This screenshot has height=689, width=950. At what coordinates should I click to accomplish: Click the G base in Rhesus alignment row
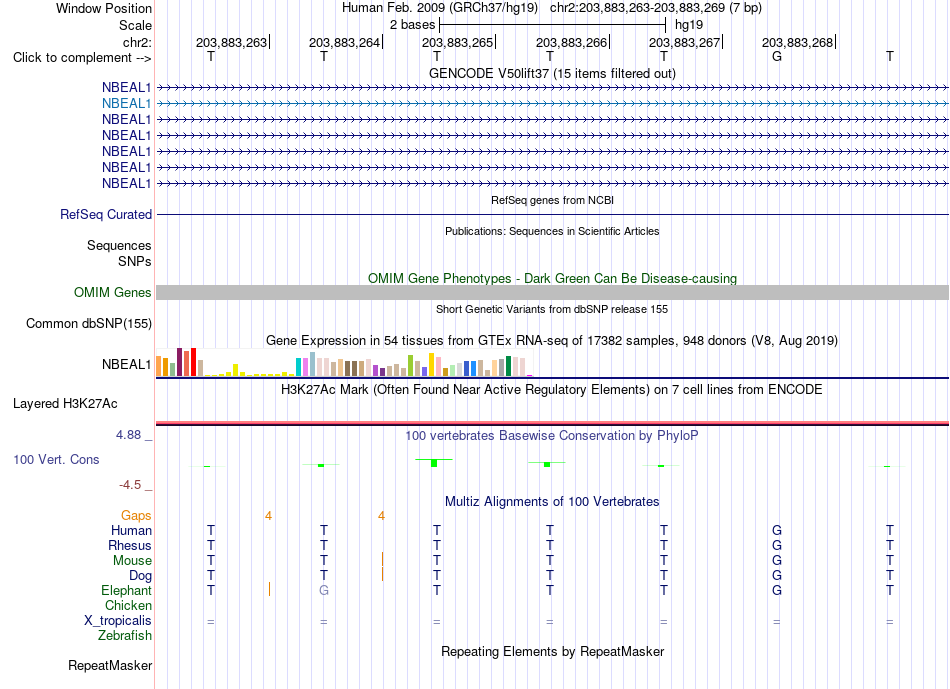pyautogui.click(x=777, y=545)
